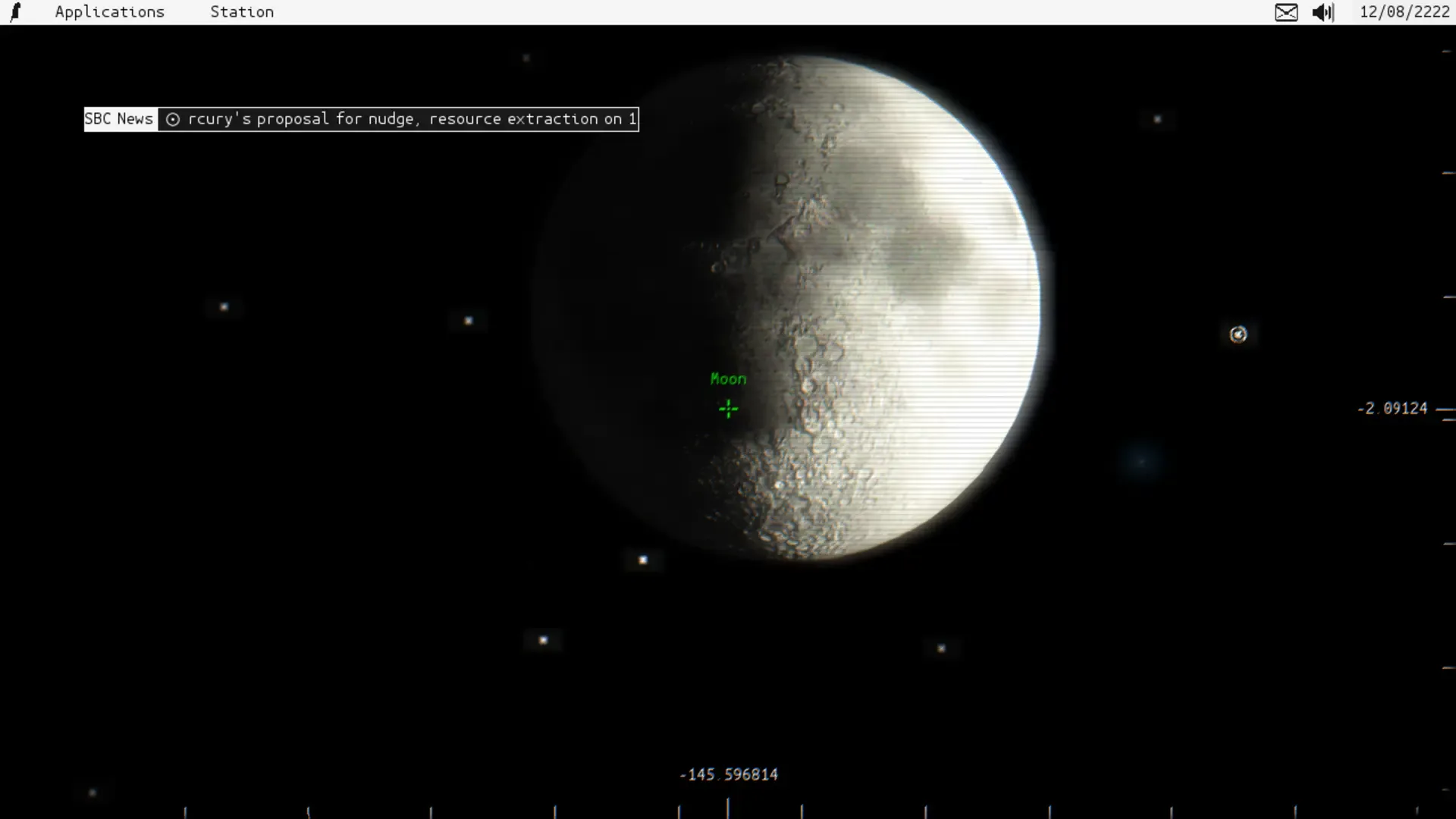Open the Applications menu

[x=109, y=12]
